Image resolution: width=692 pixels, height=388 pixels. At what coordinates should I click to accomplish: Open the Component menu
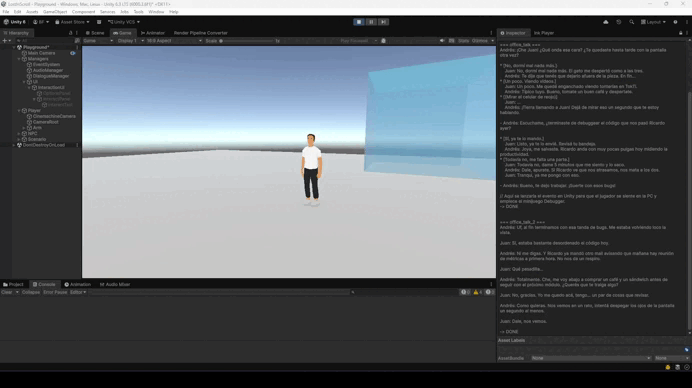pyautogui.click(x=83, y=12)
